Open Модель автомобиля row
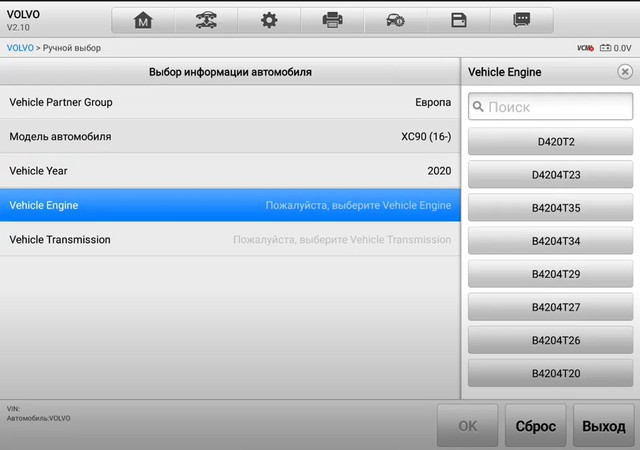Image resolution: width=640 pixels, height=450 pixels. point(230,136)
